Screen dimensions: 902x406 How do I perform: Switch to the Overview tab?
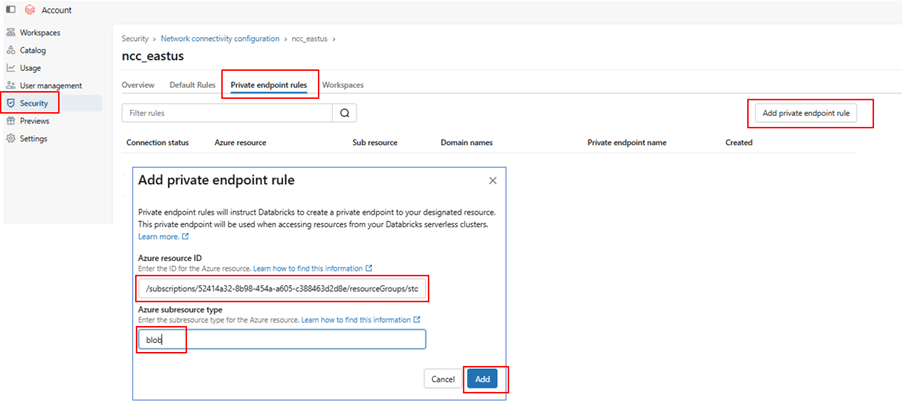pos(138,85)
